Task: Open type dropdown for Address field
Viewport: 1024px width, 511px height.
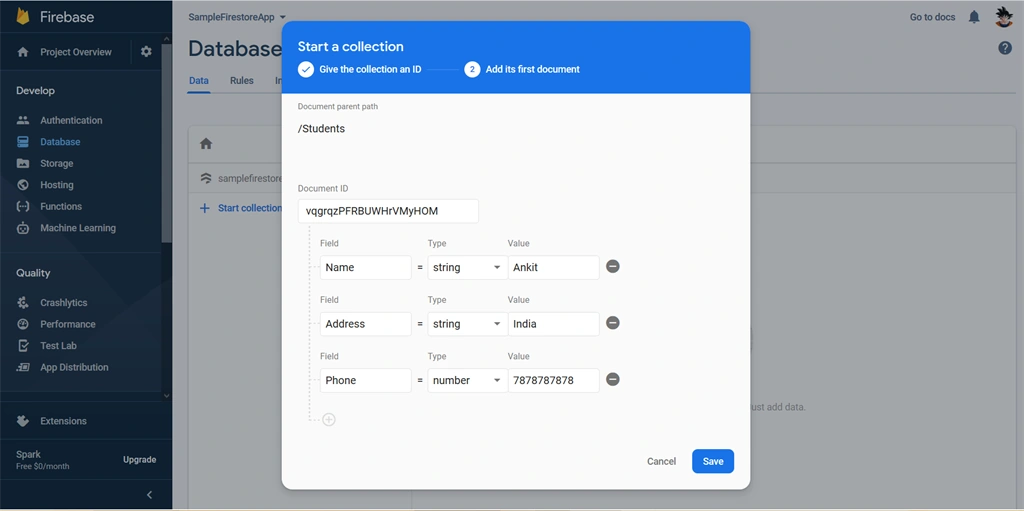Action: point(468,324)
